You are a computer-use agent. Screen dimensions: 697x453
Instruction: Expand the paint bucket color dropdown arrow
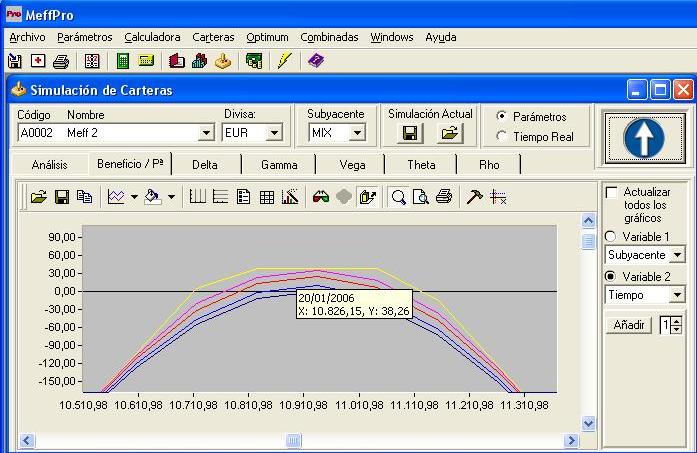click(171, 196)
